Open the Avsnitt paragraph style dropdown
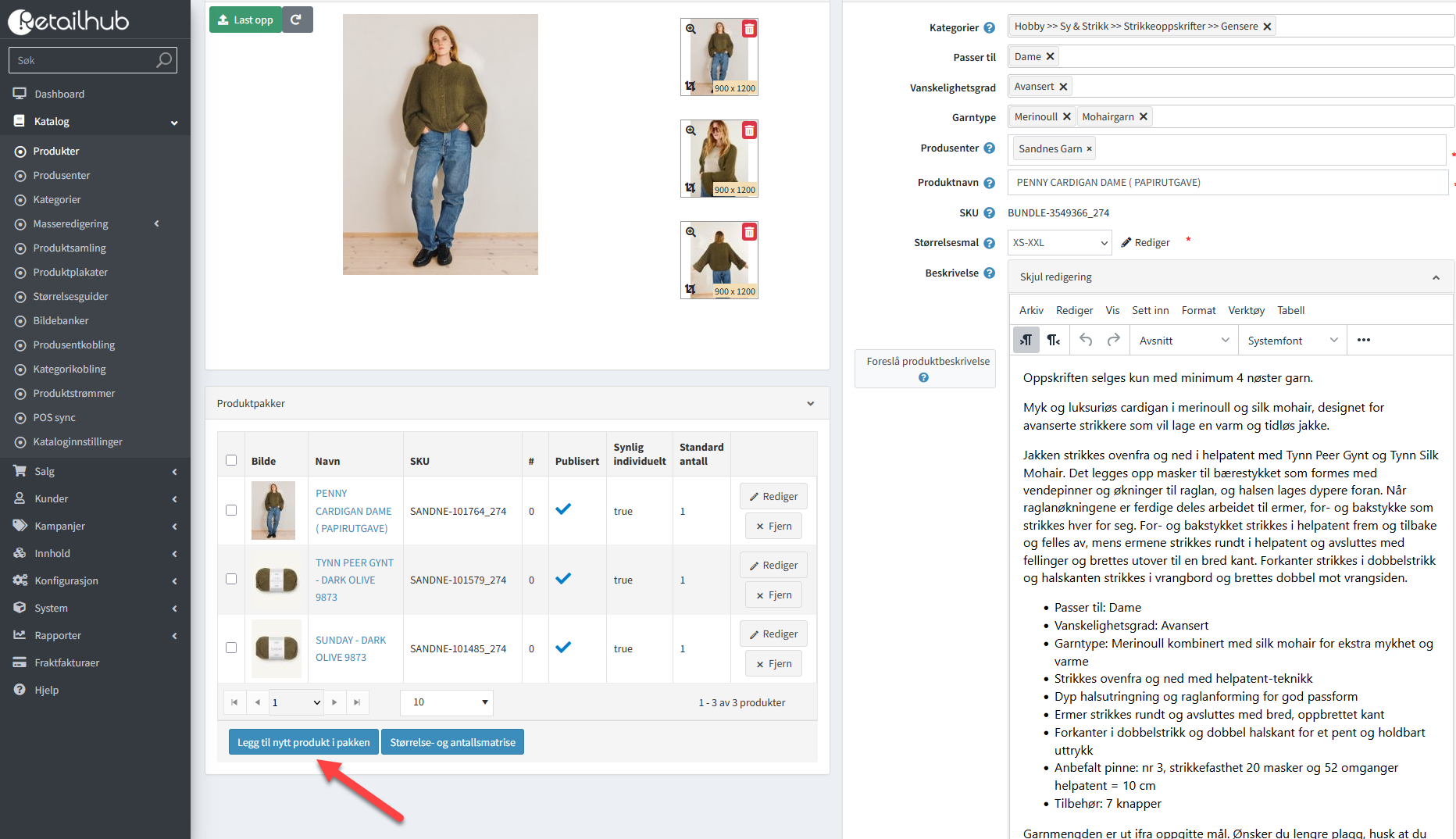Viewport: 1456px width, 839px height. point(1183,341)
